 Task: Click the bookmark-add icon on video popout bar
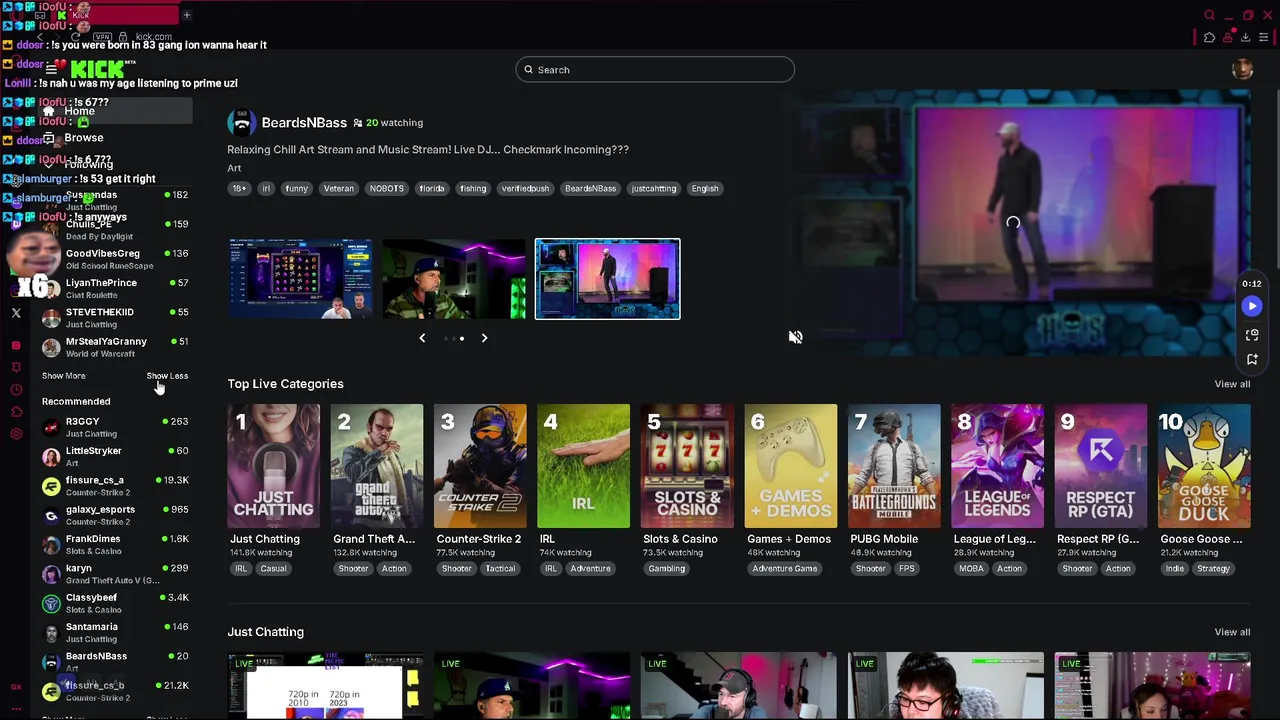click(1252, 359)
